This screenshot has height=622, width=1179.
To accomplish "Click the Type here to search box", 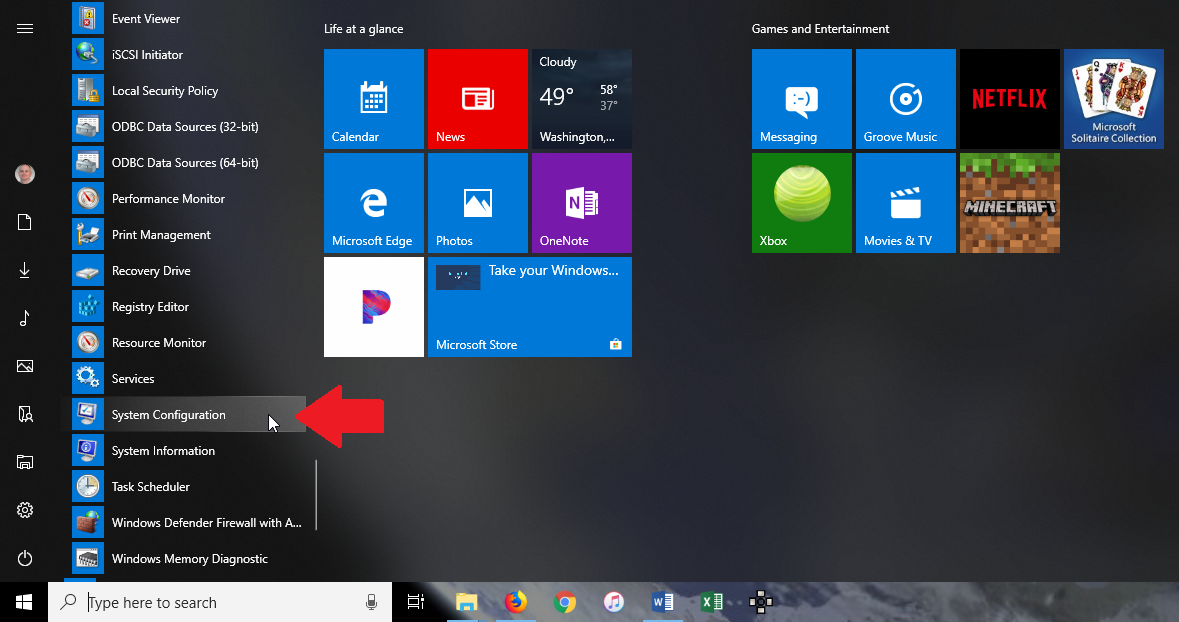I will pyautogui.click(x=220, y=602).
